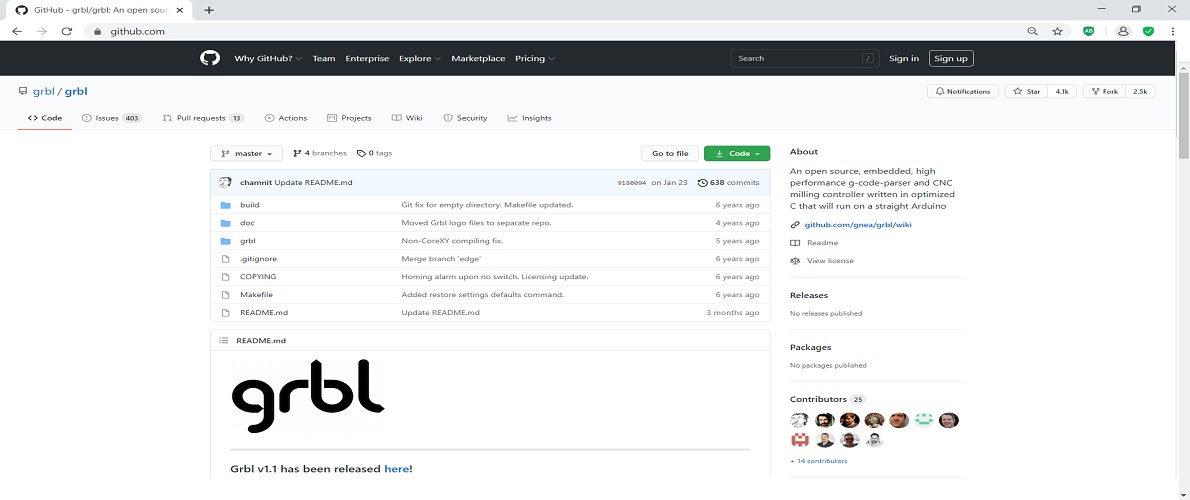Open the 4 branches link
The height and width of the screenshot is (500, 1190).
[x=320, y=153]
